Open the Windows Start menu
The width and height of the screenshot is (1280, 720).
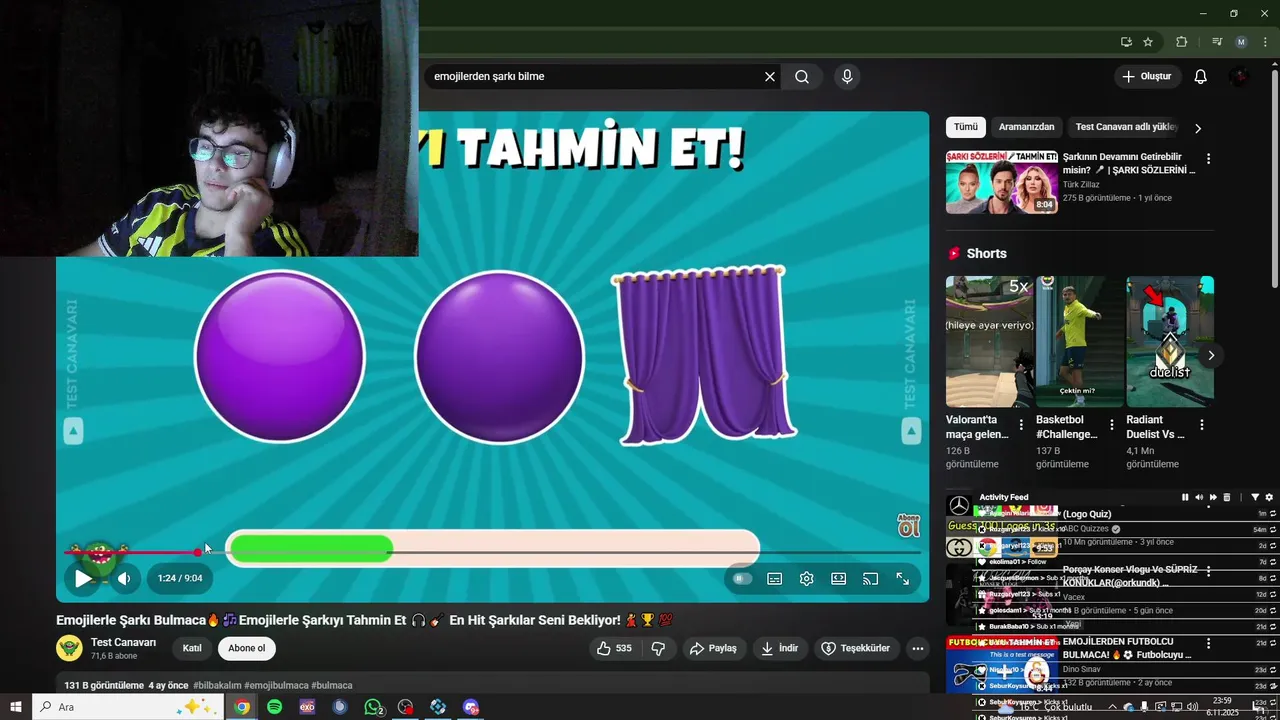16,707
